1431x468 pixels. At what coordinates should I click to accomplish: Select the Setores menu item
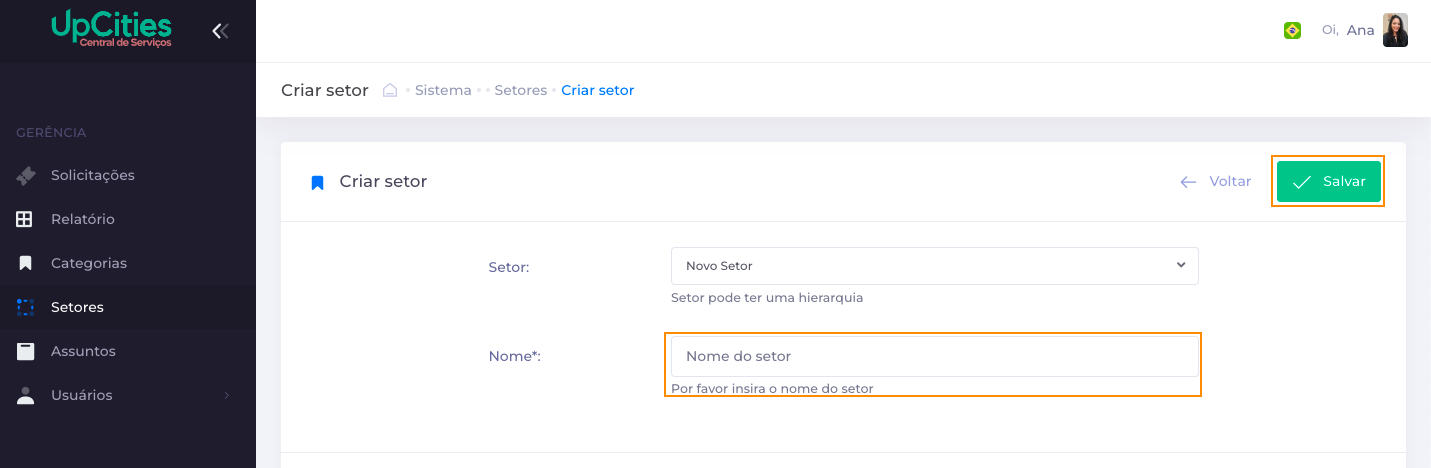[x=128, y=307]
